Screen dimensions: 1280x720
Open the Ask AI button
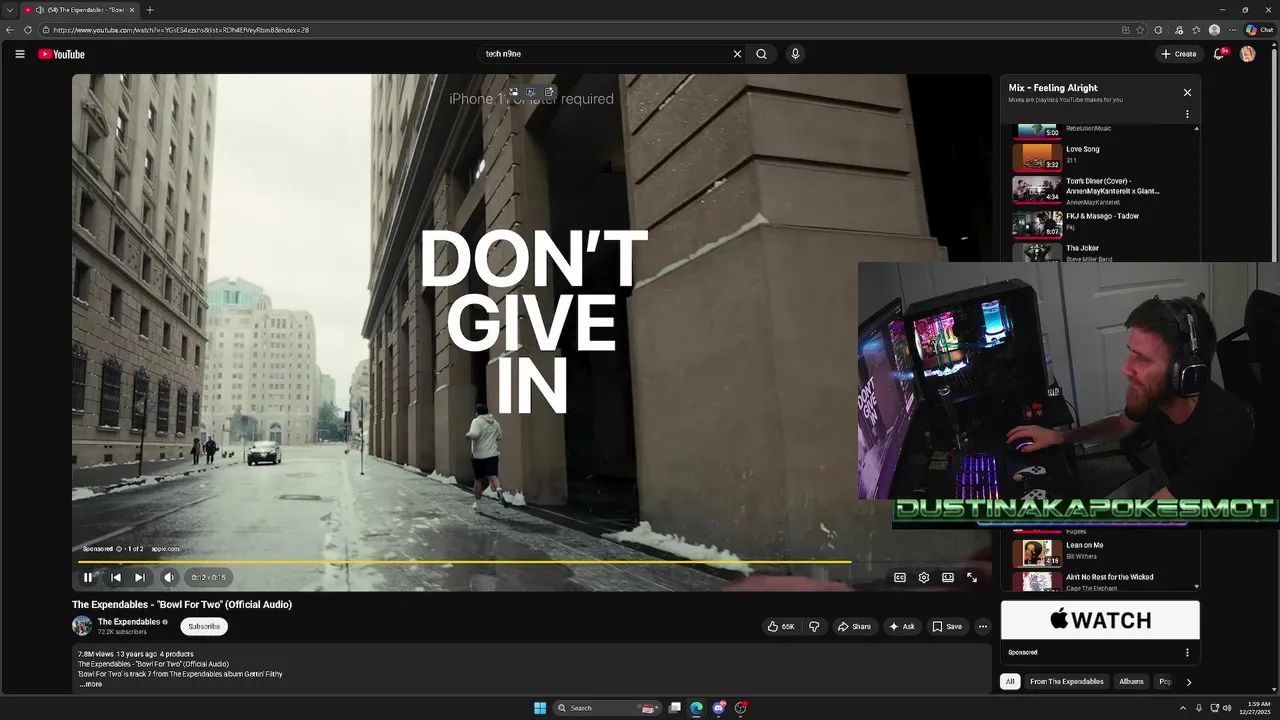(x=901, y=627)
